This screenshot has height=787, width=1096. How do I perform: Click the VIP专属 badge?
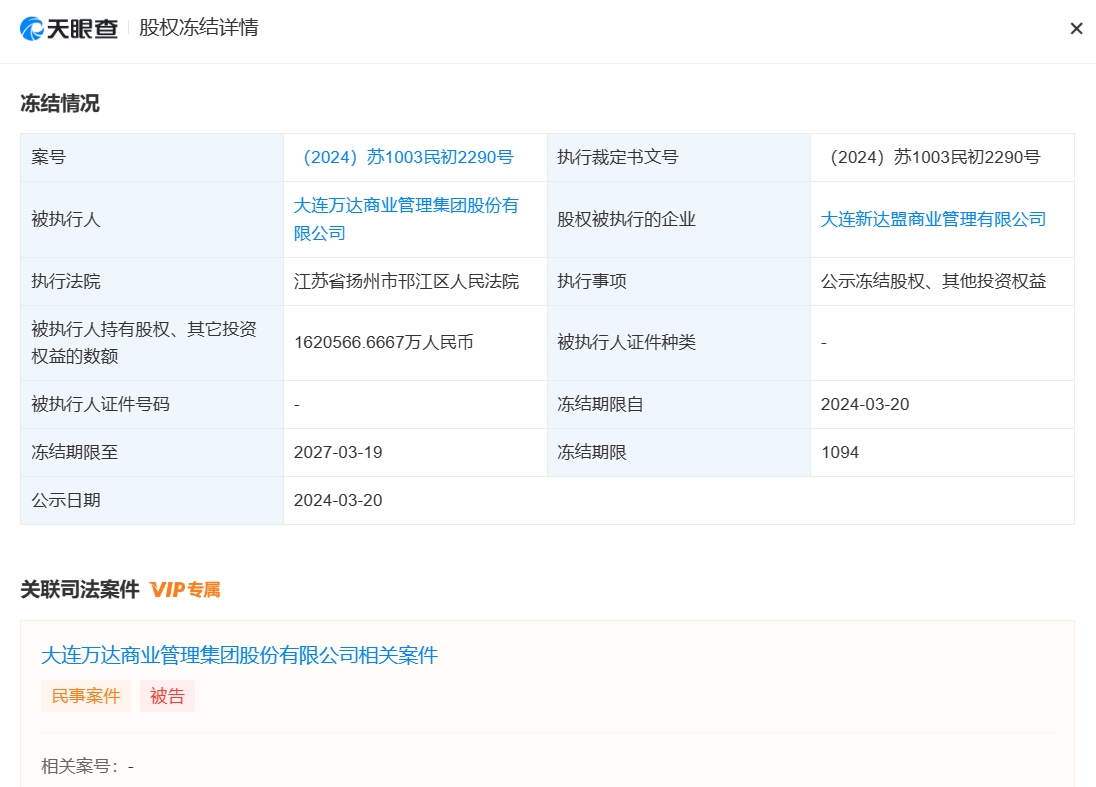click(185, 590)
